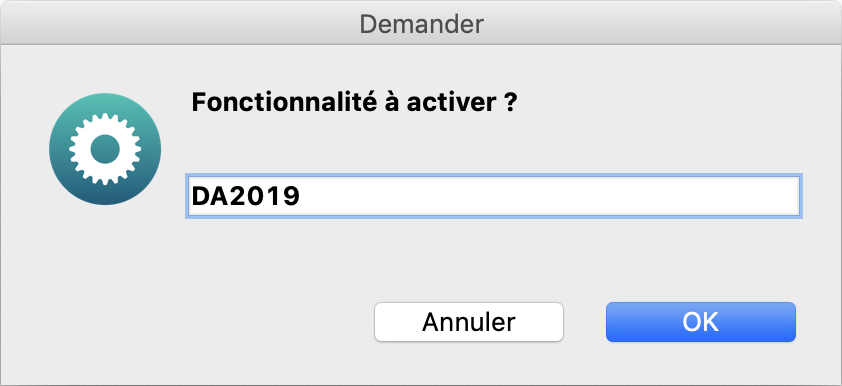Click Annuler to cancel the dialog
The width and height of the screenshot is (842, 386).
click(469, 322)
